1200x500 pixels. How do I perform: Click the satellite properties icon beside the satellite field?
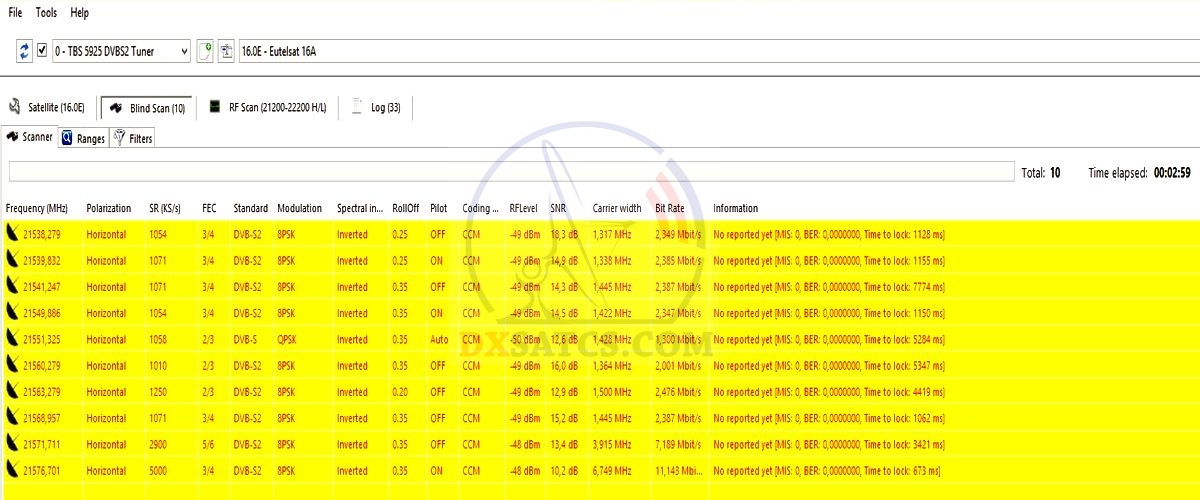[x=226, y=51]
